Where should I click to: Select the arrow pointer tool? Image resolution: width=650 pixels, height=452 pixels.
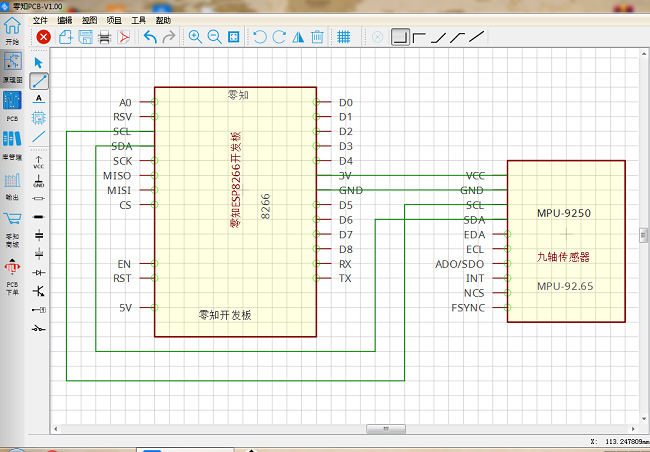[39, 63]
